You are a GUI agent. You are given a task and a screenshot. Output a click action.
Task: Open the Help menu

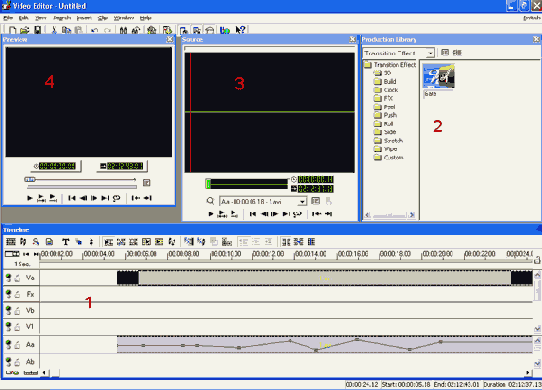(146, 18)
